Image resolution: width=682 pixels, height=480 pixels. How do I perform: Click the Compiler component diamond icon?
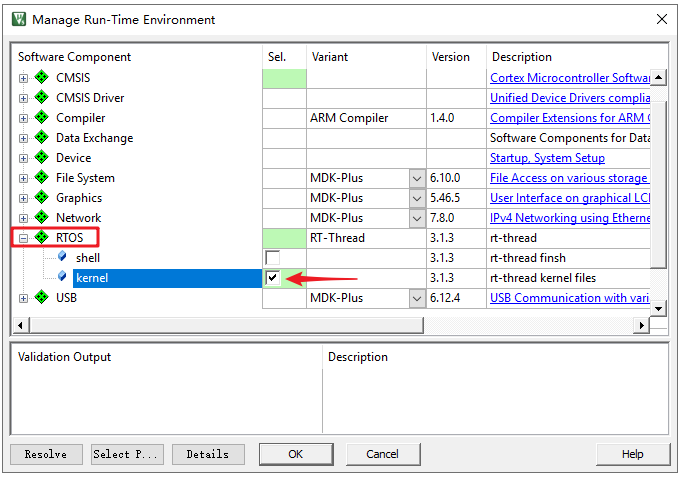pyautogui.click(x=42, y=117)
